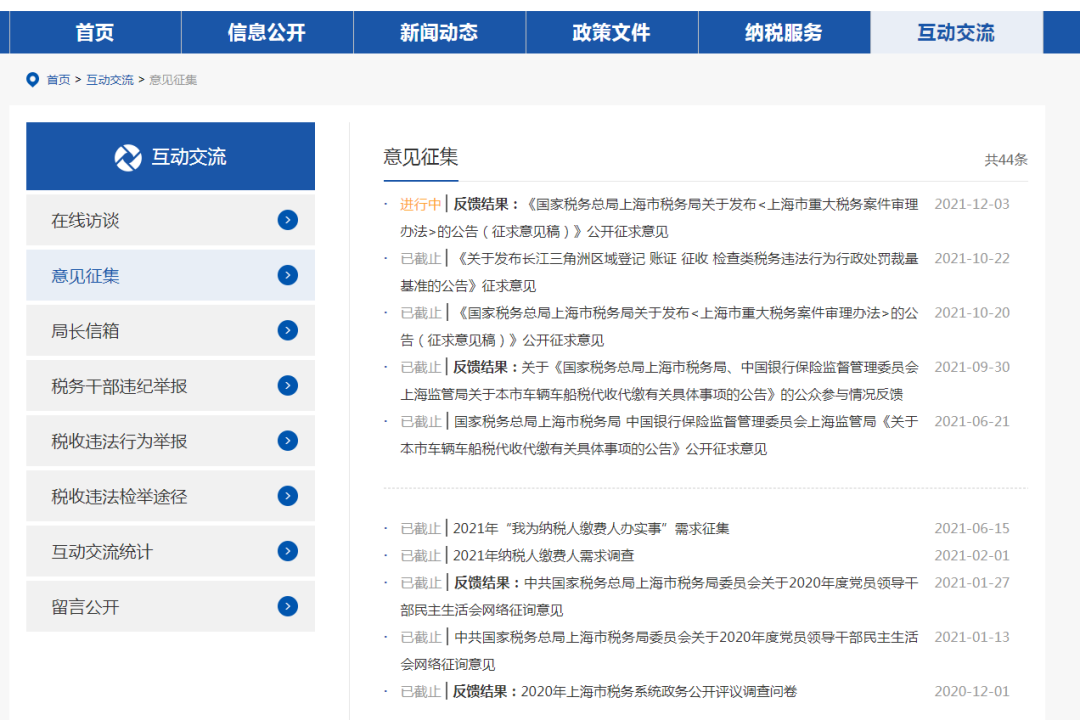Open 2021年纳税人缴费人需求调查 link
This screenshot has width=1080, height=720.
tap(543, 555)
